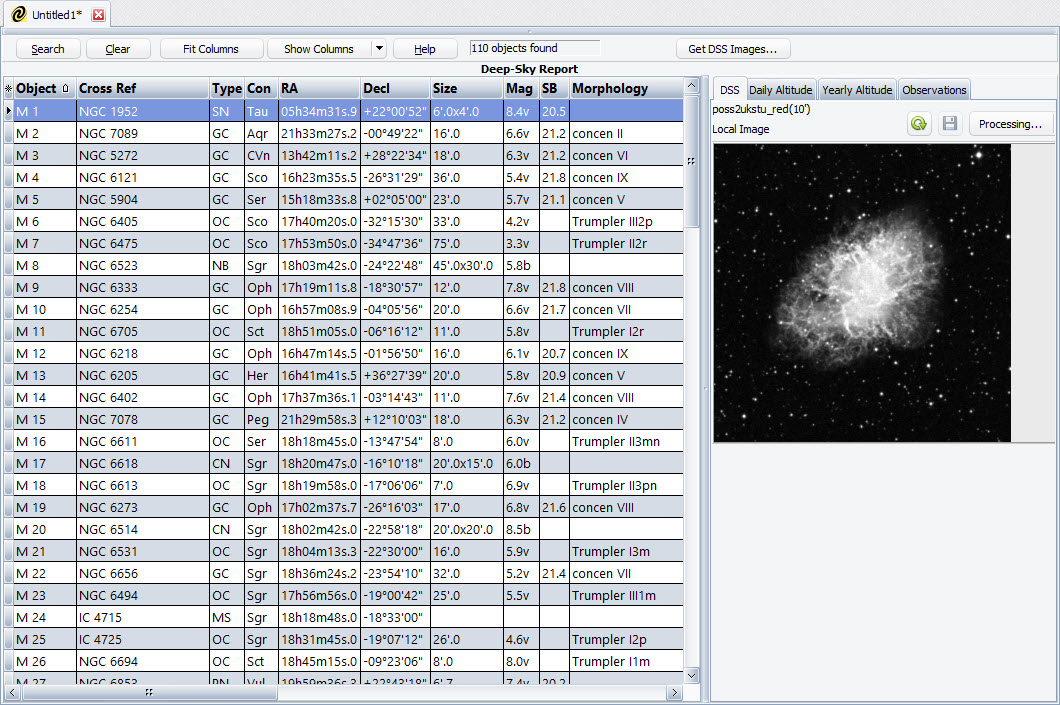The height and width of the screenshot is (705, 1060).
Task: Open the Observations tab
Action: [934, 90]
